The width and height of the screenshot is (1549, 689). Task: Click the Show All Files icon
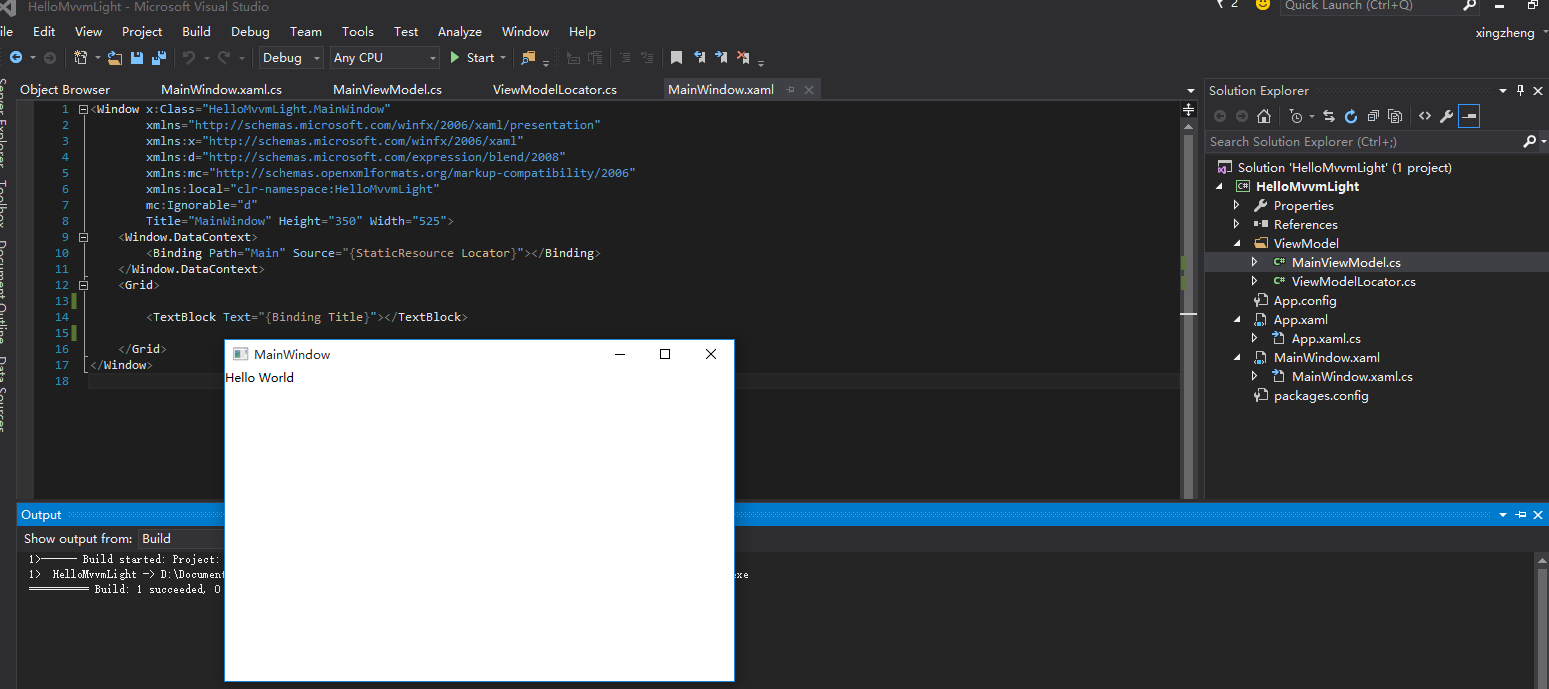click(x=1395, y=116)
